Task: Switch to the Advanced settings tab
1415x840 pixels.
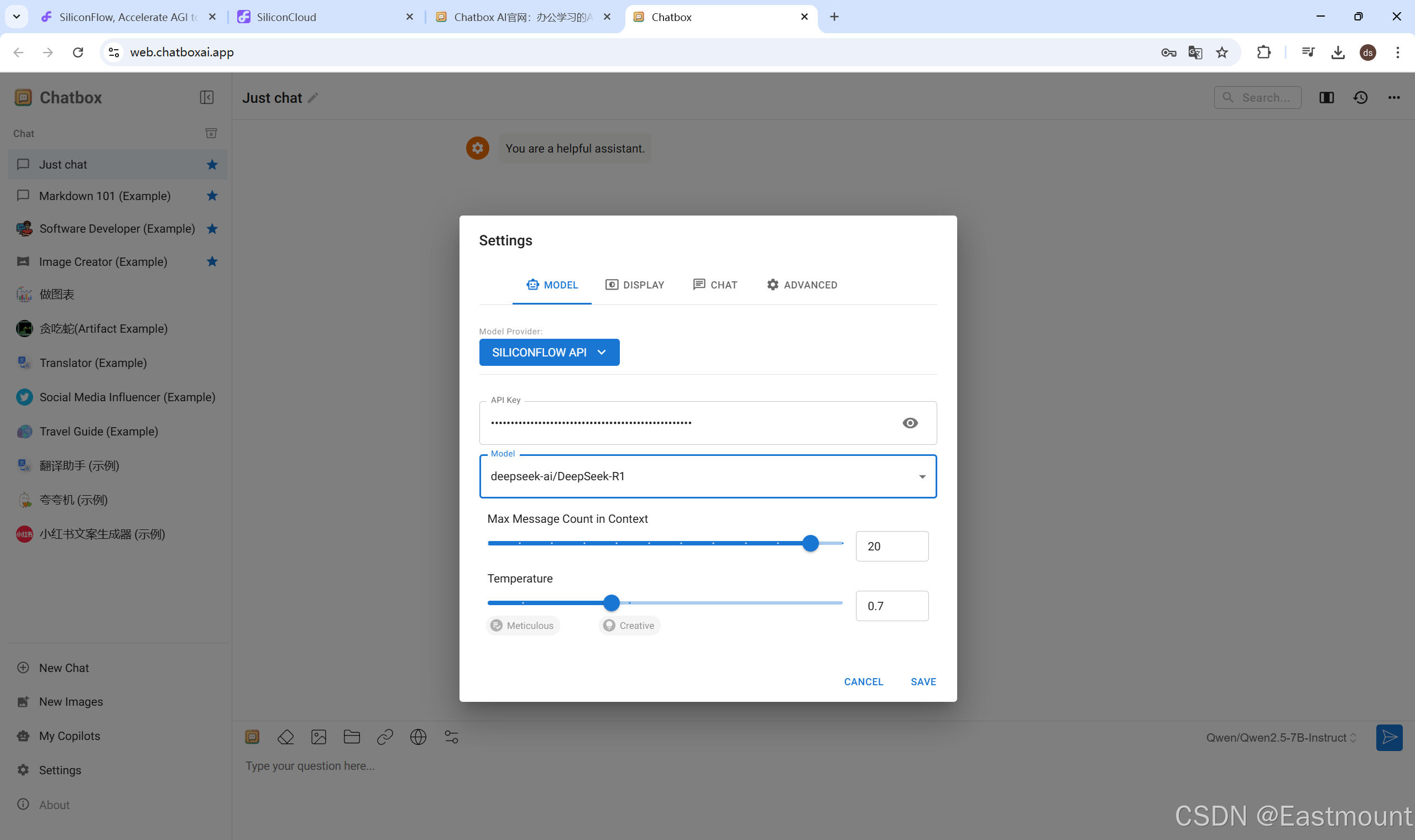Action: pyautogui.click(x=802, y=285)
